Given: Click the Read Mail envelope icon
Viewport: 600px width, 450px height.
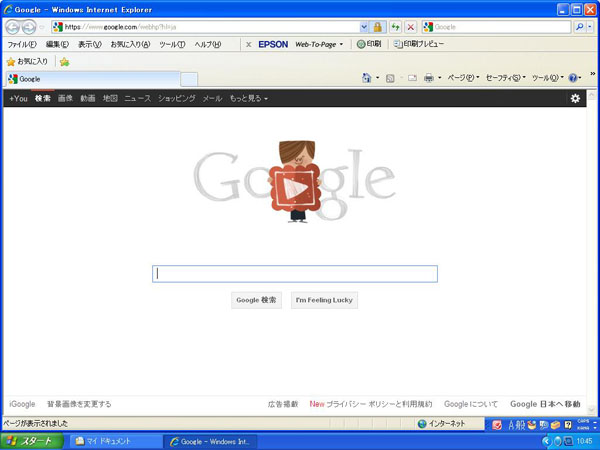Looking at the screenshot, I should [412, 78].
